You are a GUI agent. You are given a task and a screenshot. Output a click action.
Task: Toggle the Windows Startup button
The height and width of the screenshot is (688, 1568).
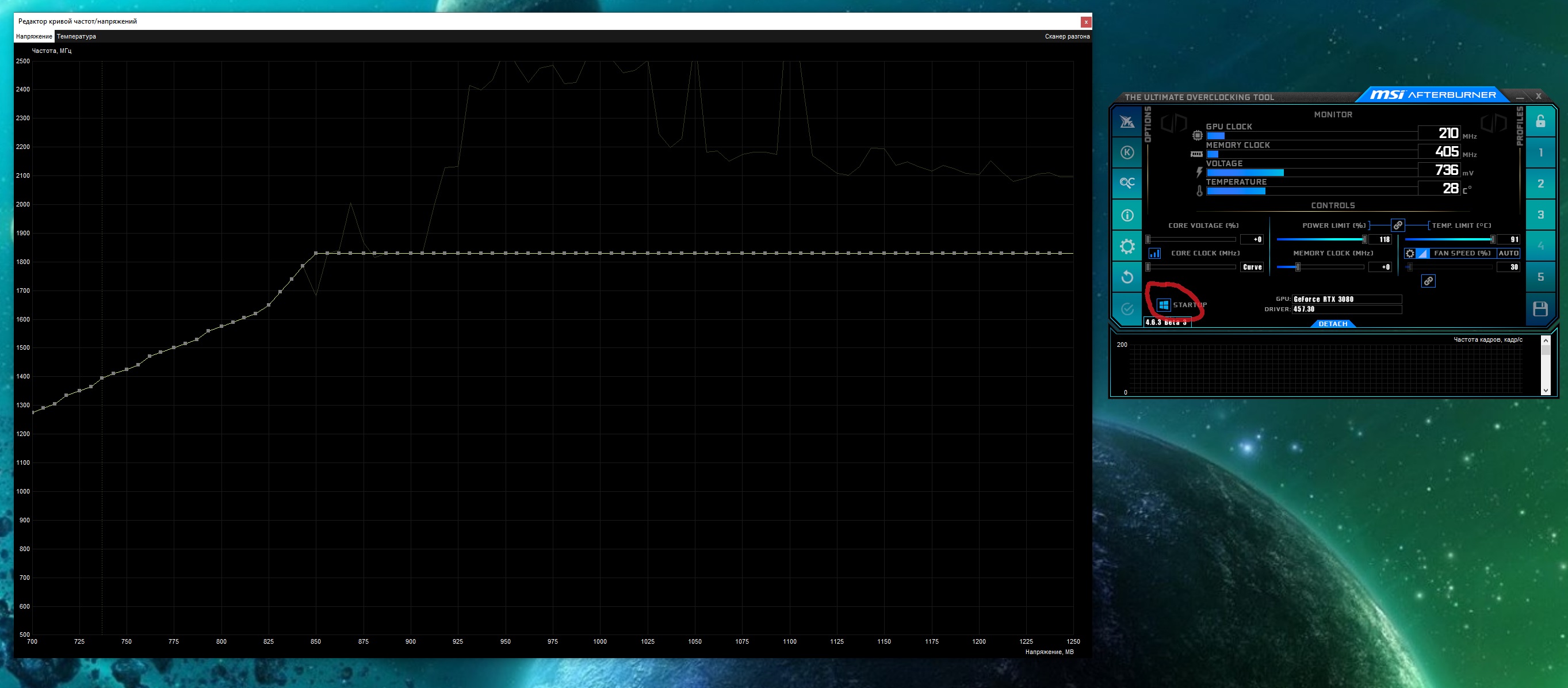point(1163,305)
